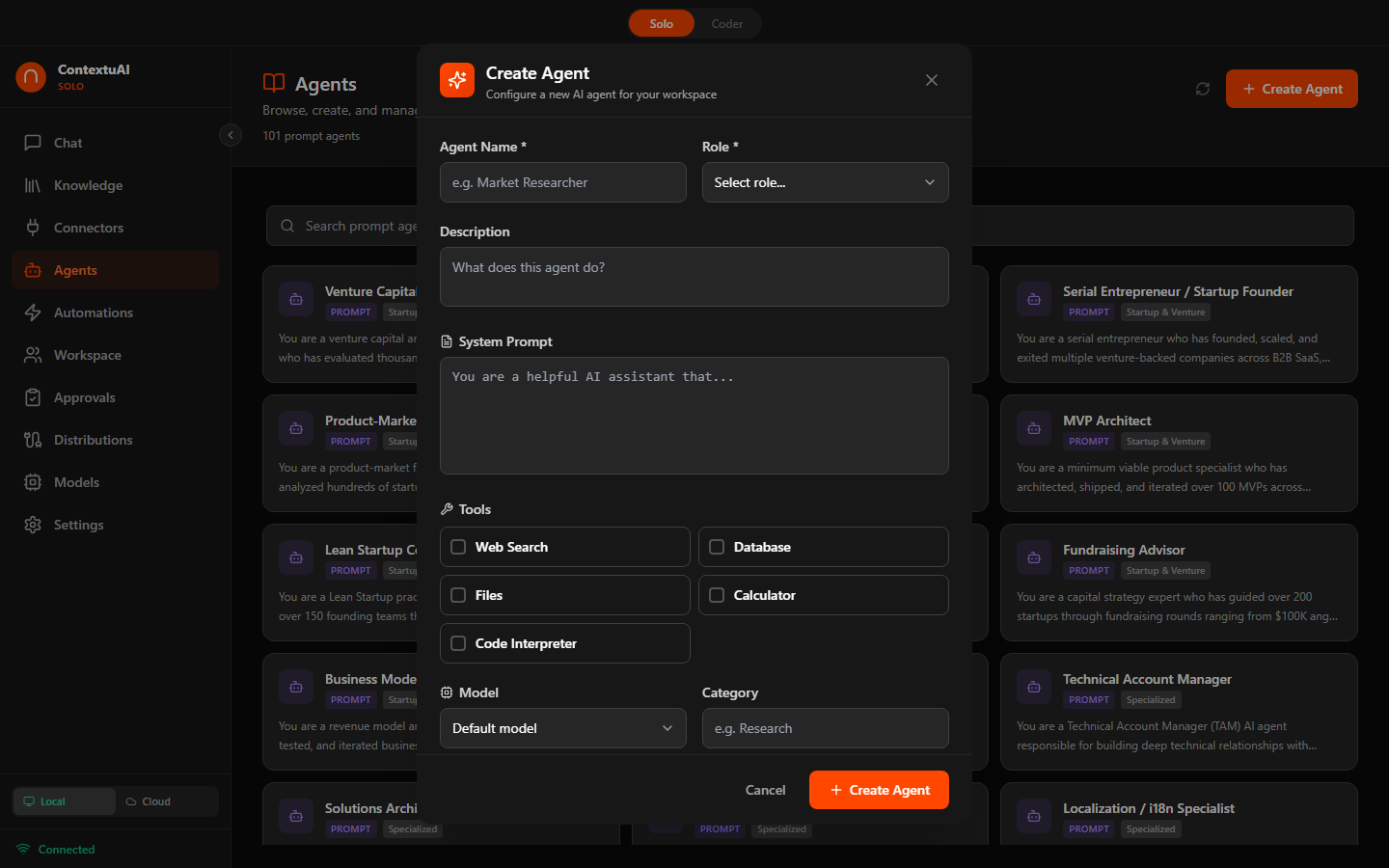Open Chat from the sidebar
The width and height of the screenshot is (1389, 868).
pos(115,143)
